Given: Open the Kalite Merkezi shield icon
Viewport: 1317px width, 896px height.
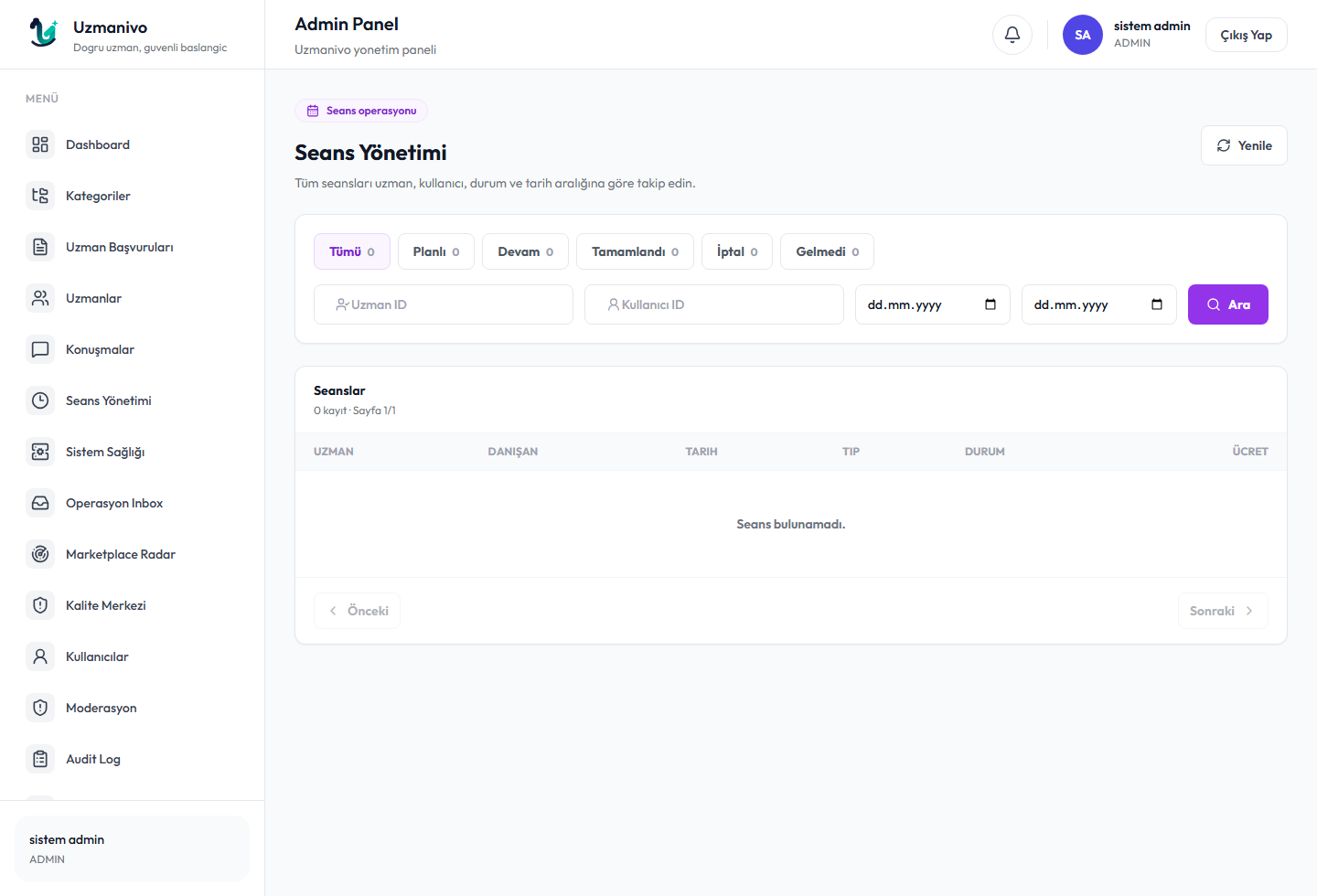Looking at the screenshot, I should click(40, 605).
